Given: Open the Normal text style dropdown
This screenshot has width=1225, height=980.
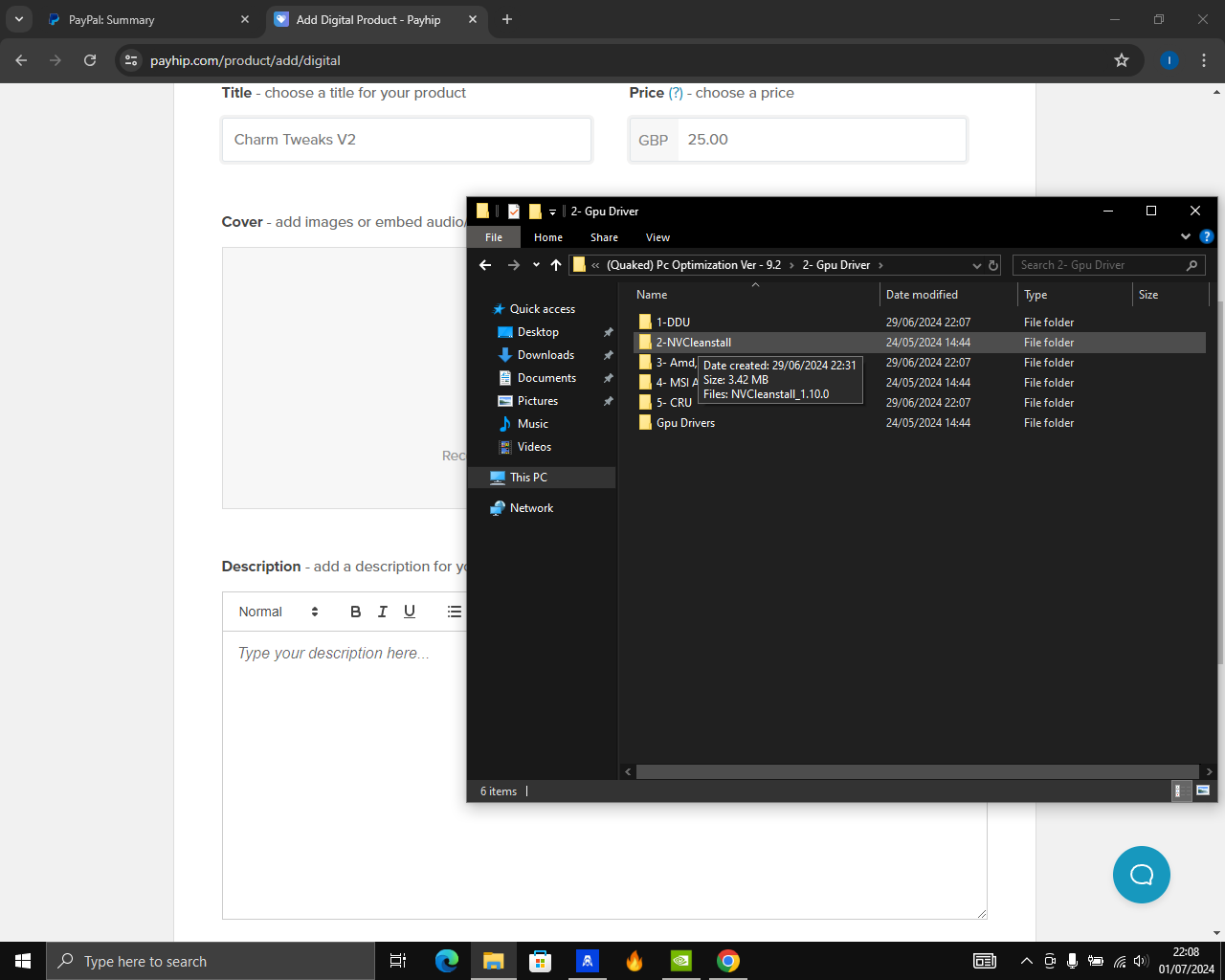Looking at the screenshot, I should coord(278,612).
